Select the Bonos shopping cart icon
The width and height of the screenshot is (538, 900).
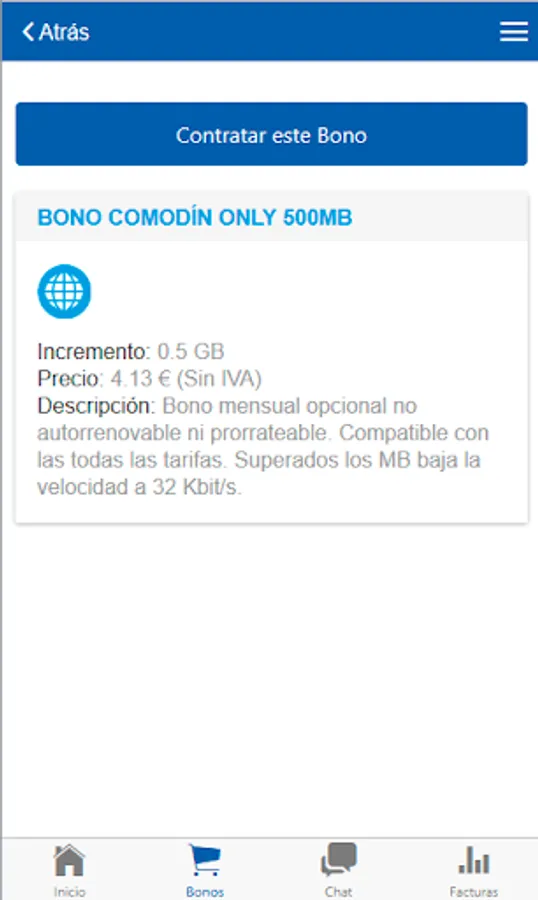click(205, 860)
